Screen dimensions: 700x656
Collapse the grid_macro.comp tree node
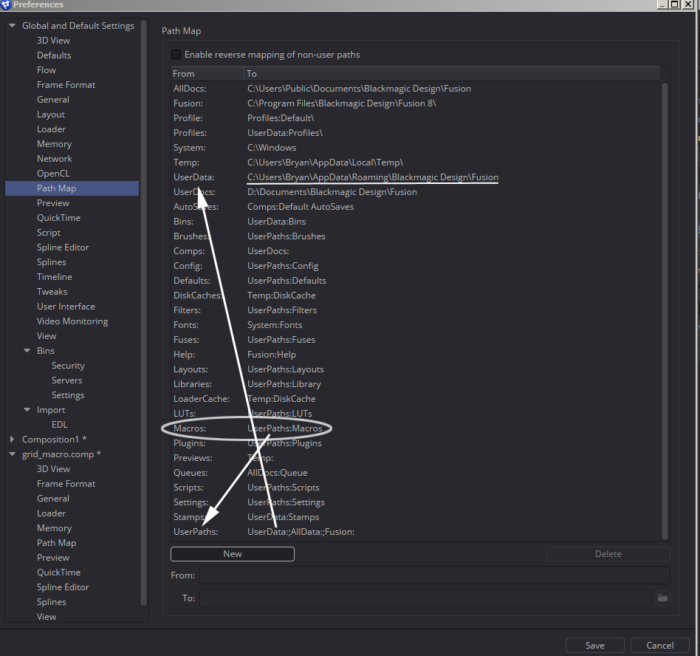[x=12, y=454]
